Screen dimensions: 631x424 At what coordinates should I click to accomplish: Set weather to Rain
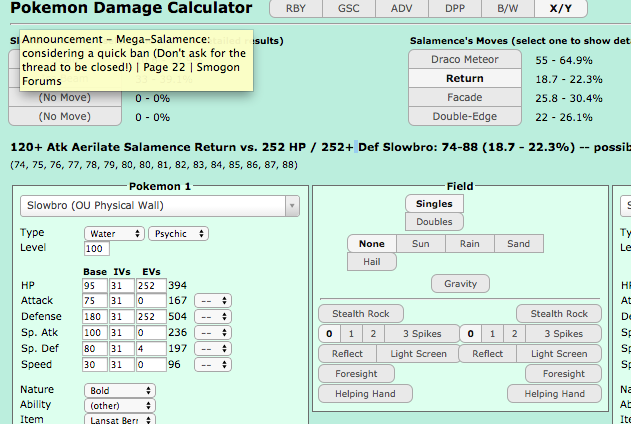(470, 244)
